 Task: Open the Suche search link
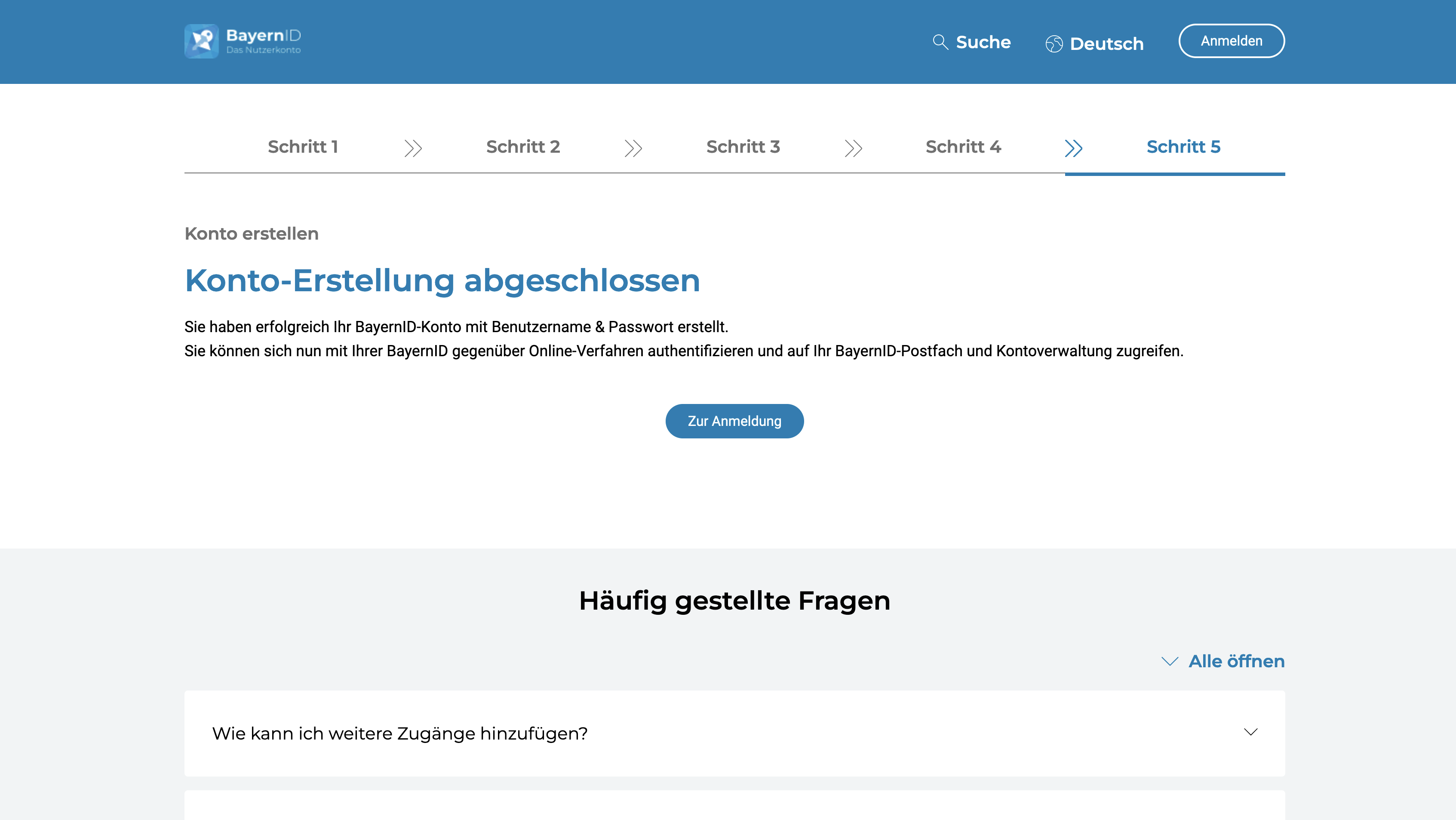971,43
